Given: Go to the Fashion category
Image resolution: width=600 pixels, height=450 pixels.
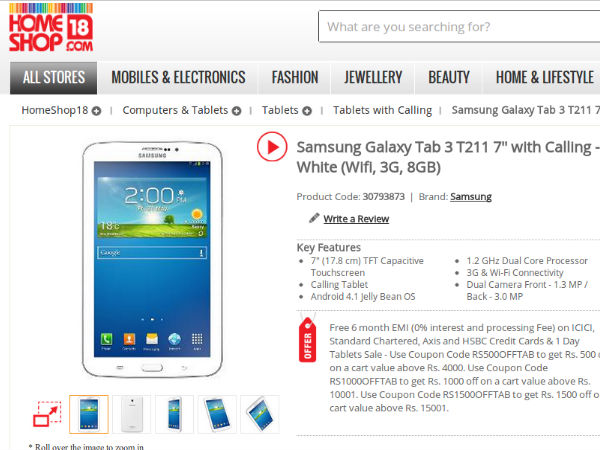Looking at the screenshot, I should tap(295, 78).
